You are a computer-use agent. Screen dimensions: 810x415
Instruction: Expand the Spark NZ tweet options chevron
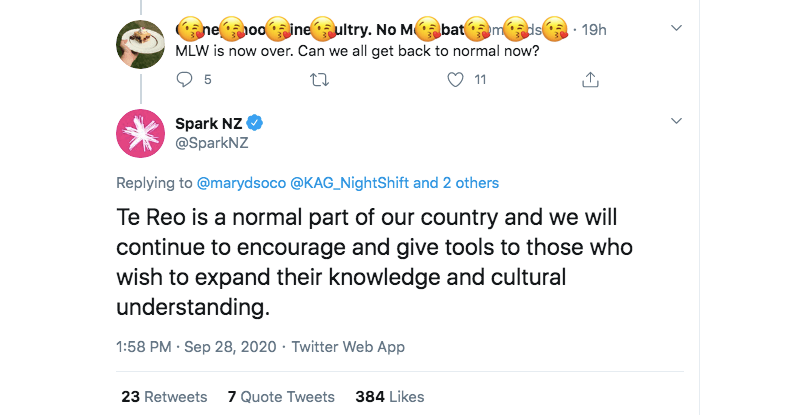pyautogui.click(x=676, y=122)
